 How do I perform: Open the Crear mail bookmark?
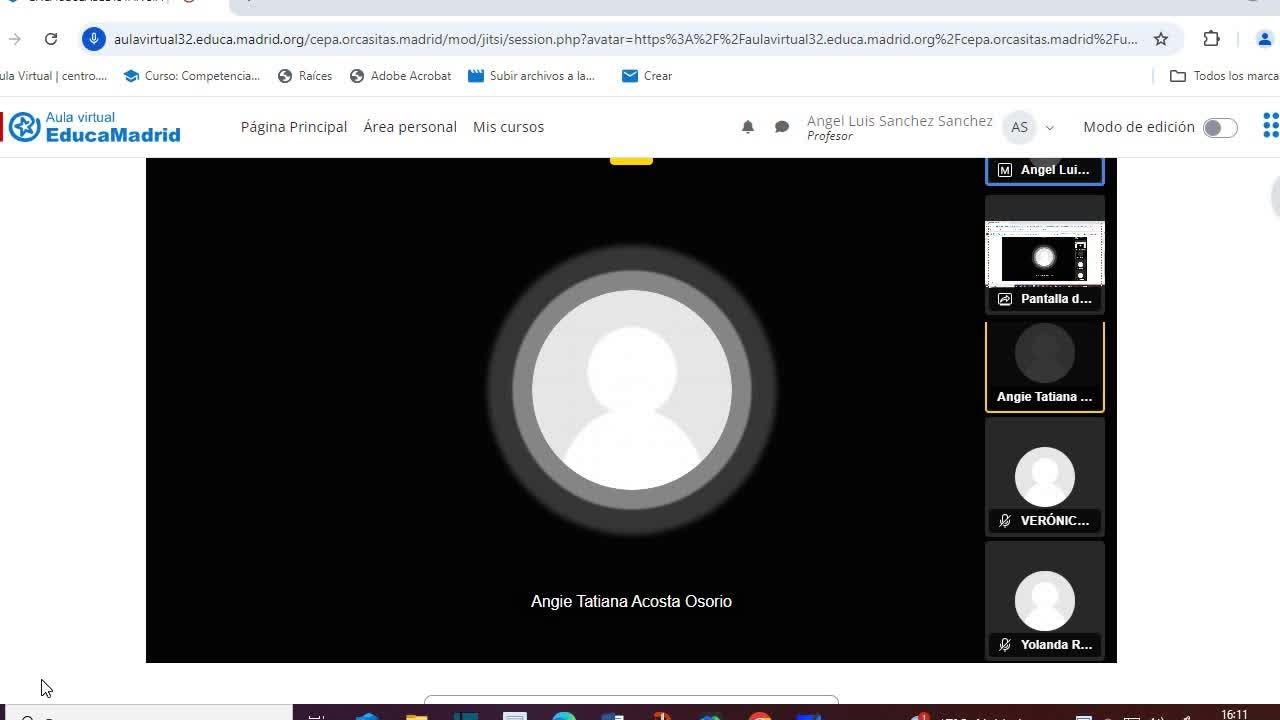[x=647, y=76]
